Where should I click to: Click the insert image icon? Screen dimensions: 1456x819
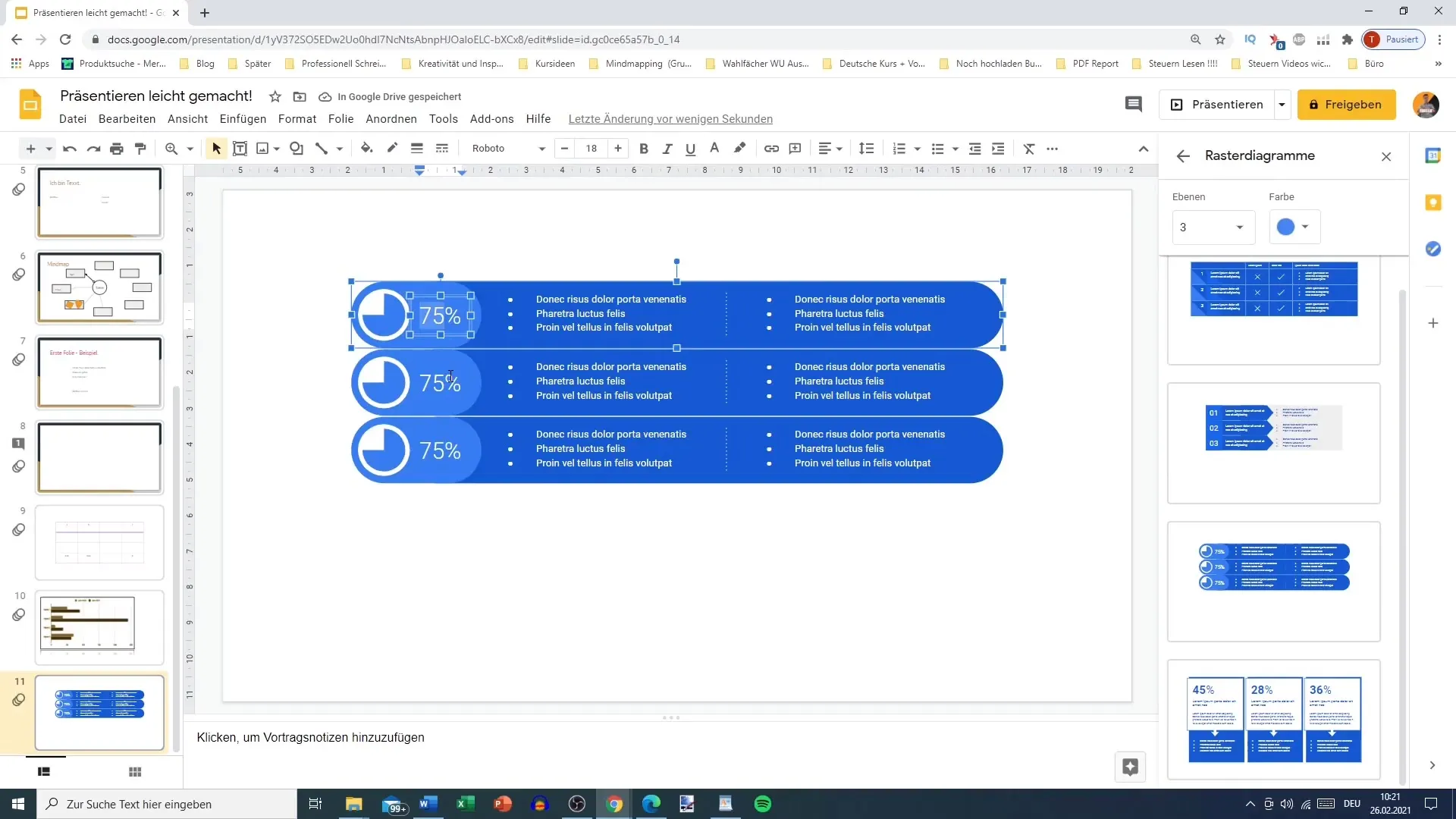pos(262,149)
